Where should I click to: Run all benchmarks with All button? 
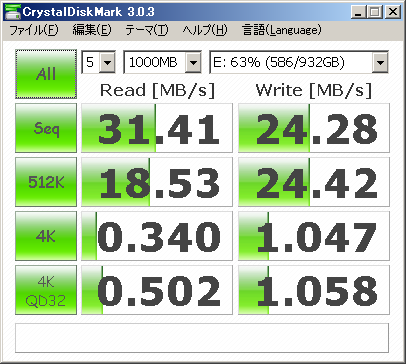[46, 74]
